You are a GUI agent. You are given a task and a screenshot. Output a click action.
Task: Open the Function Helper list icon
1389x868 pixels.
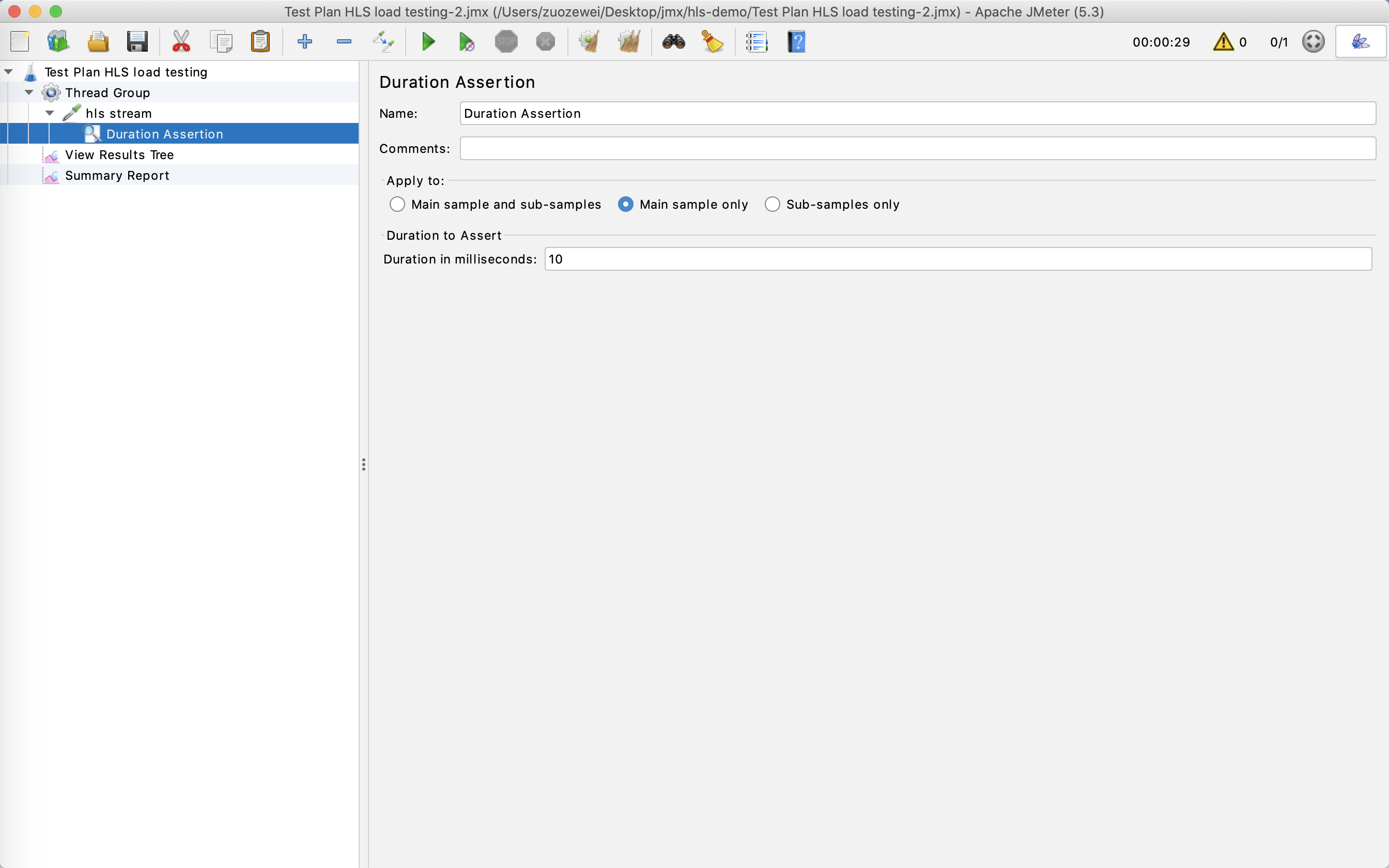pos(757,42)
